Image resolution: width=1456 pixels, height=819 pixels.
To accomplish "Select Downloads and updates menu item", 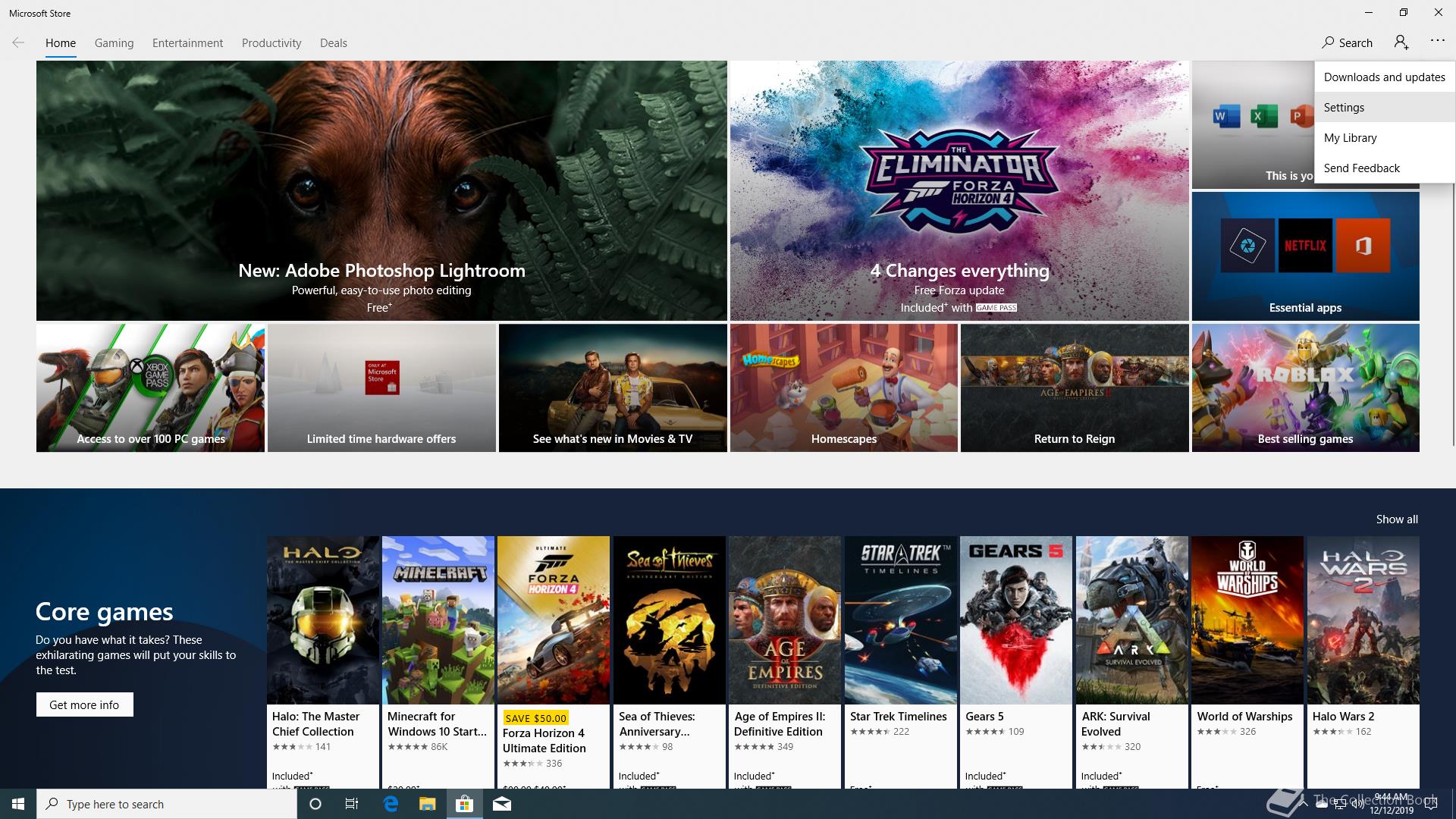I will (x=1385, y=77).
